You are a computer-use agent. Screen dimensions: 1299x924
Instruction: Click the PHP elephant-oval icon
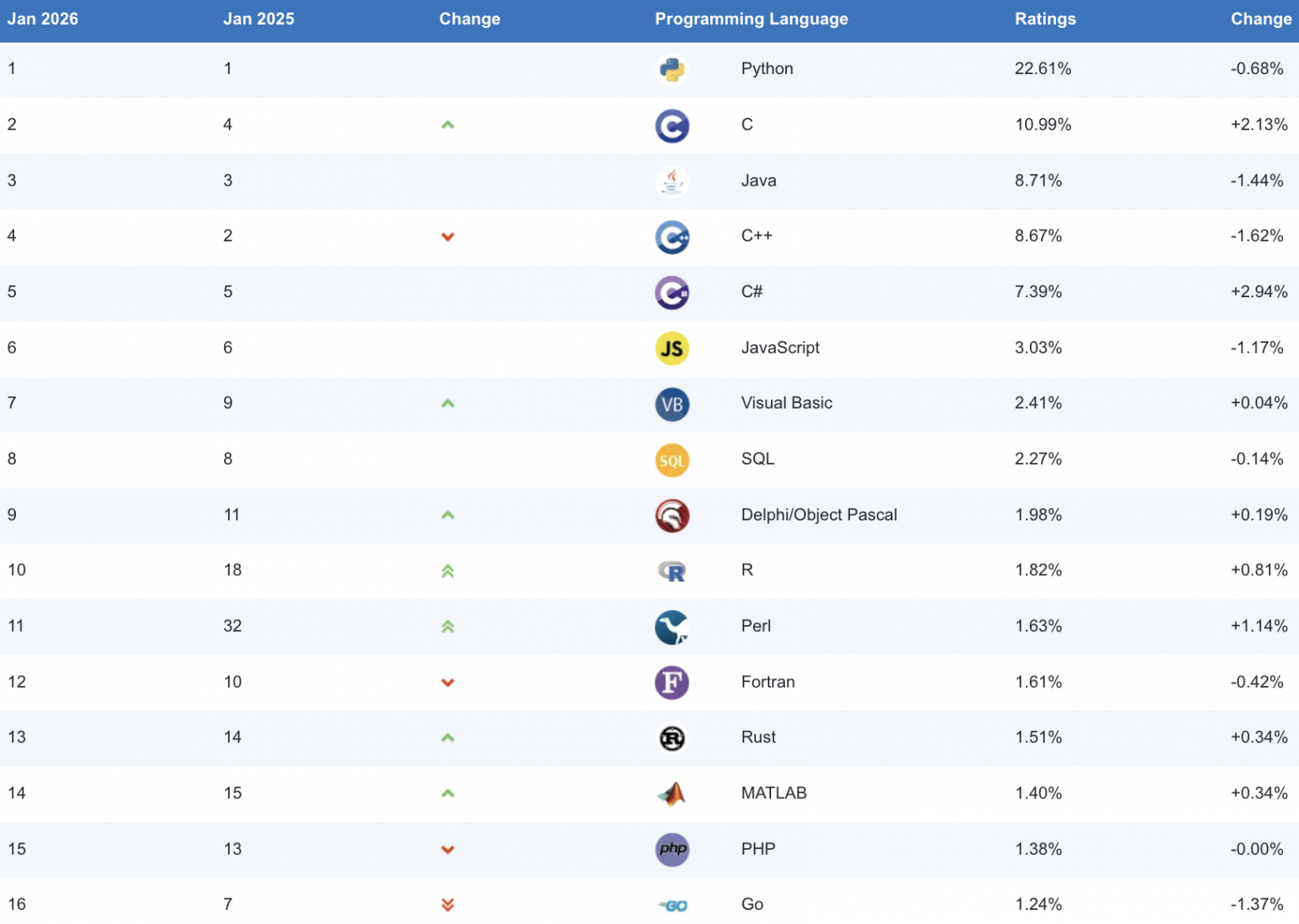[672, 850]
